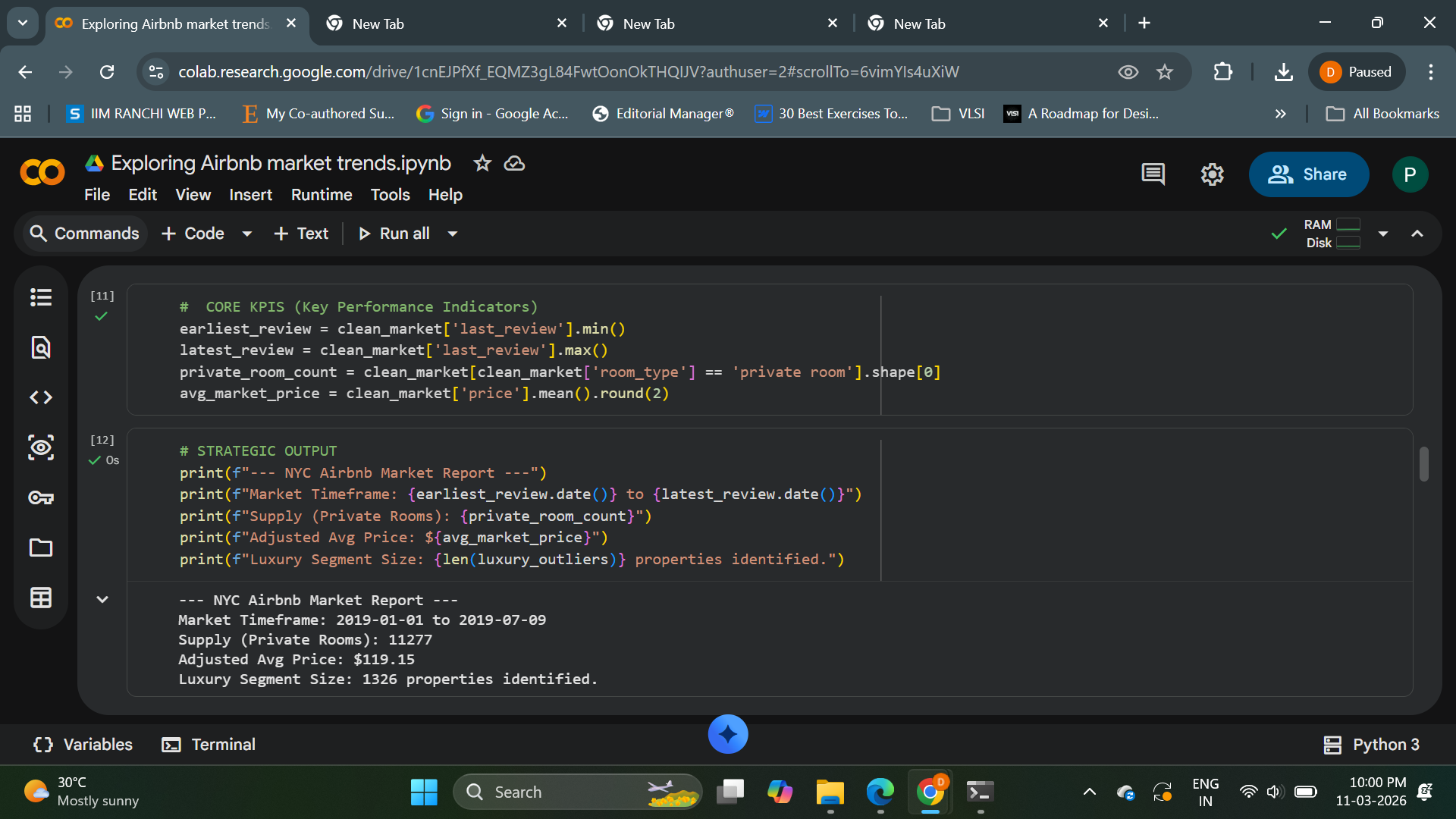
Task: Open the Tools menu
Action: click(390, 195)
